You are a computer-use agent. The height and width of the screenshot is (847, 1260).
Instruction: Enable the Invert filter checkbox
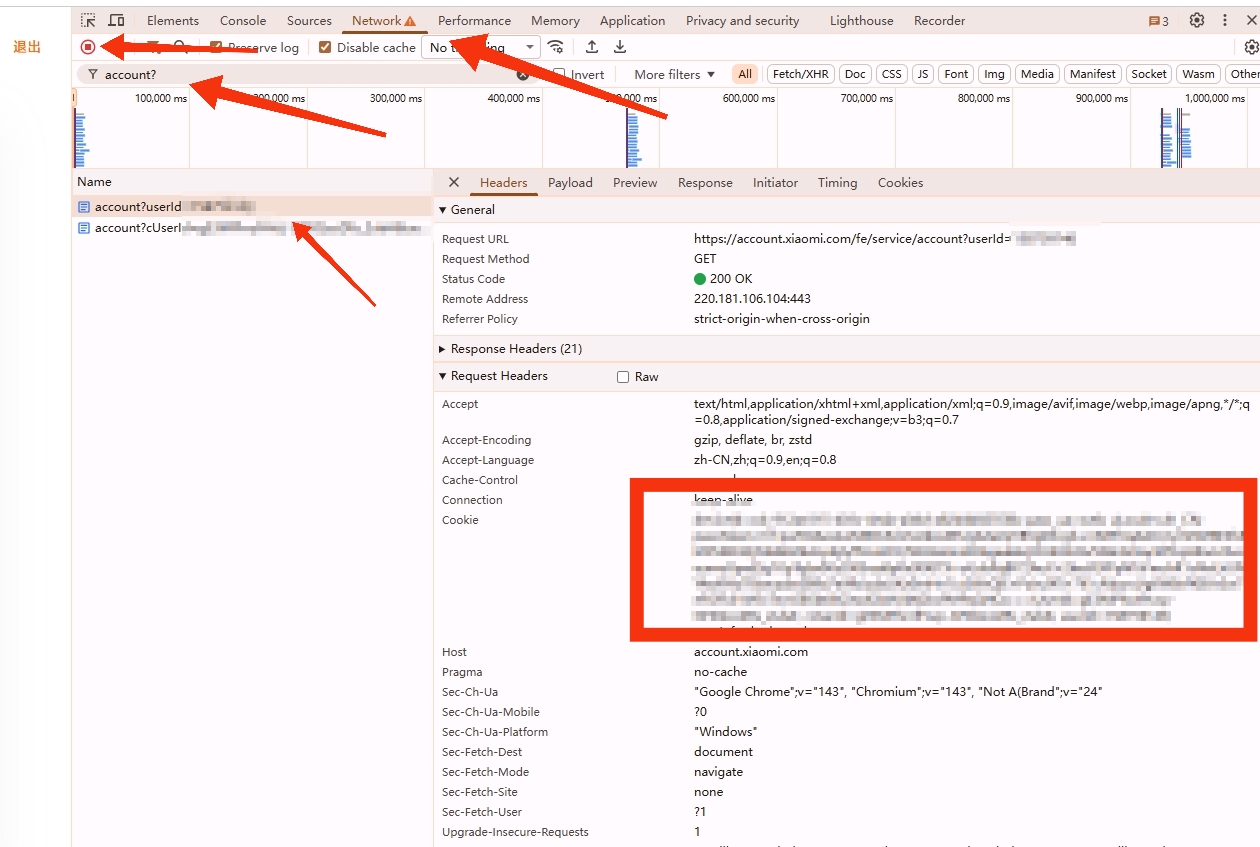[560, 74]
